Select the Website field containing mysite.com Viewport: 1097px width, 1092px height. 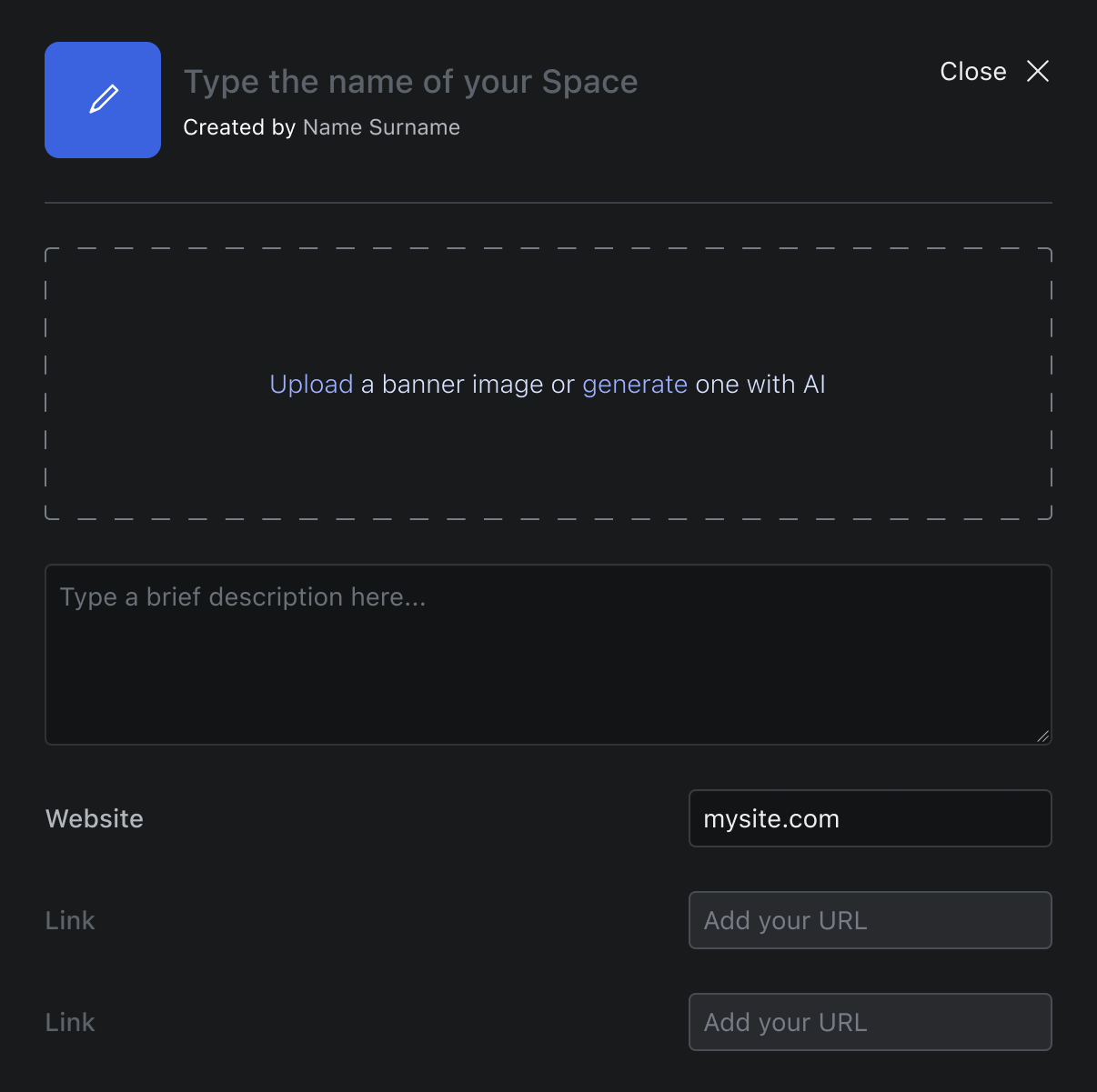pyautogui.click(x=870, y=818)
